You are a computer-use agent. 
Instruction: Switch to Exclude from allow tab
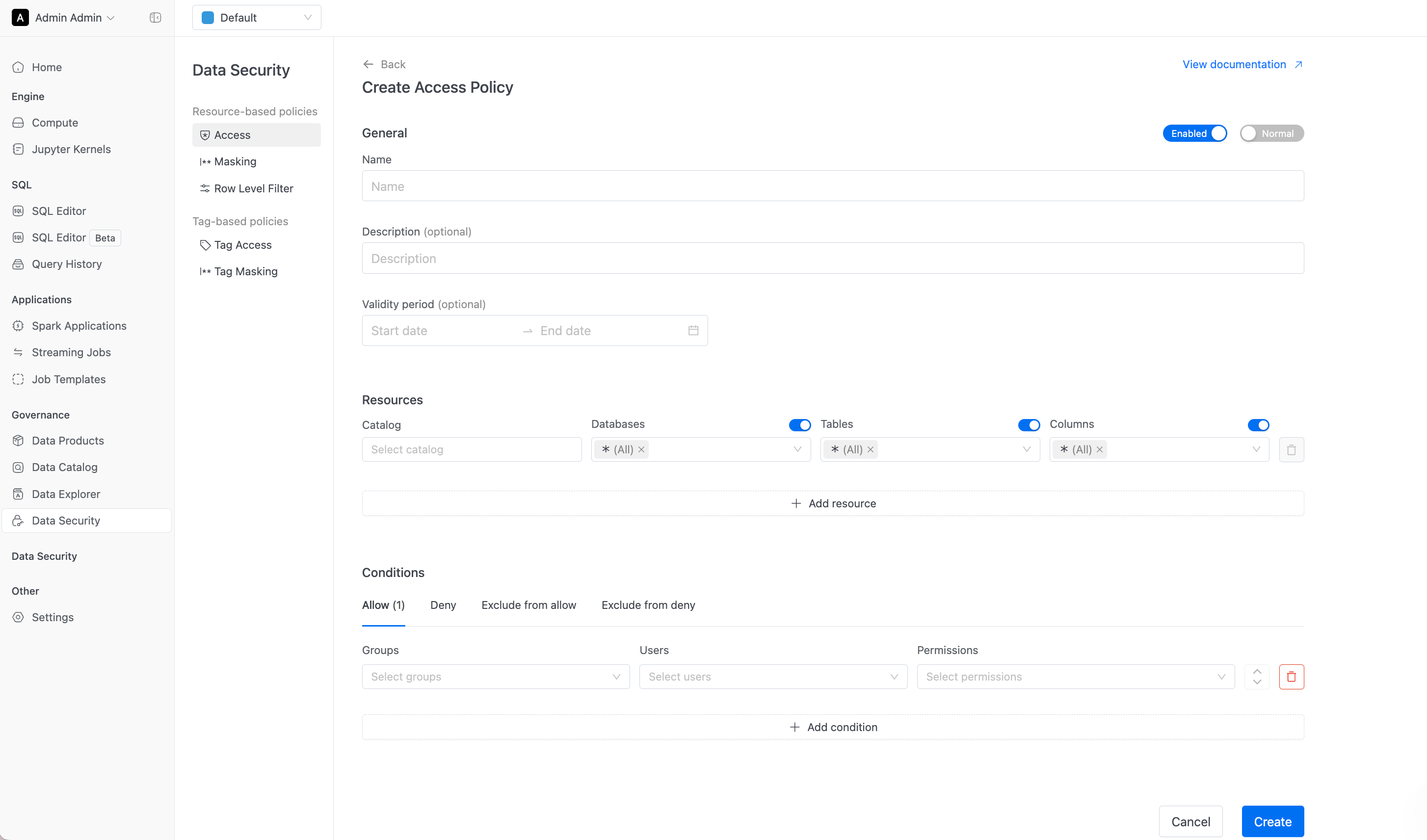coord(529,605)
